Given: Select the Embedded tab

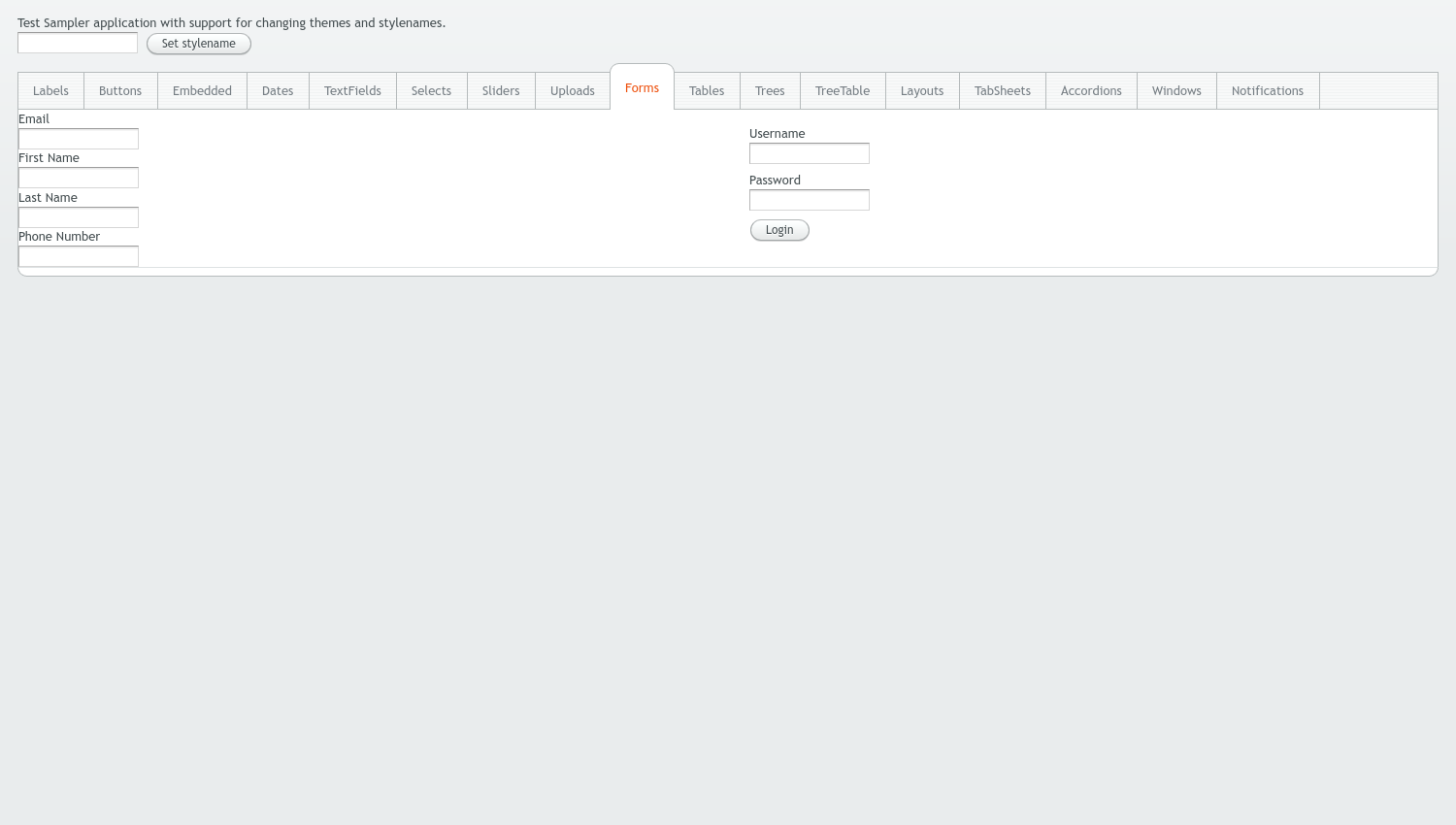Looking at the screenshot, I should coord(202,91).
